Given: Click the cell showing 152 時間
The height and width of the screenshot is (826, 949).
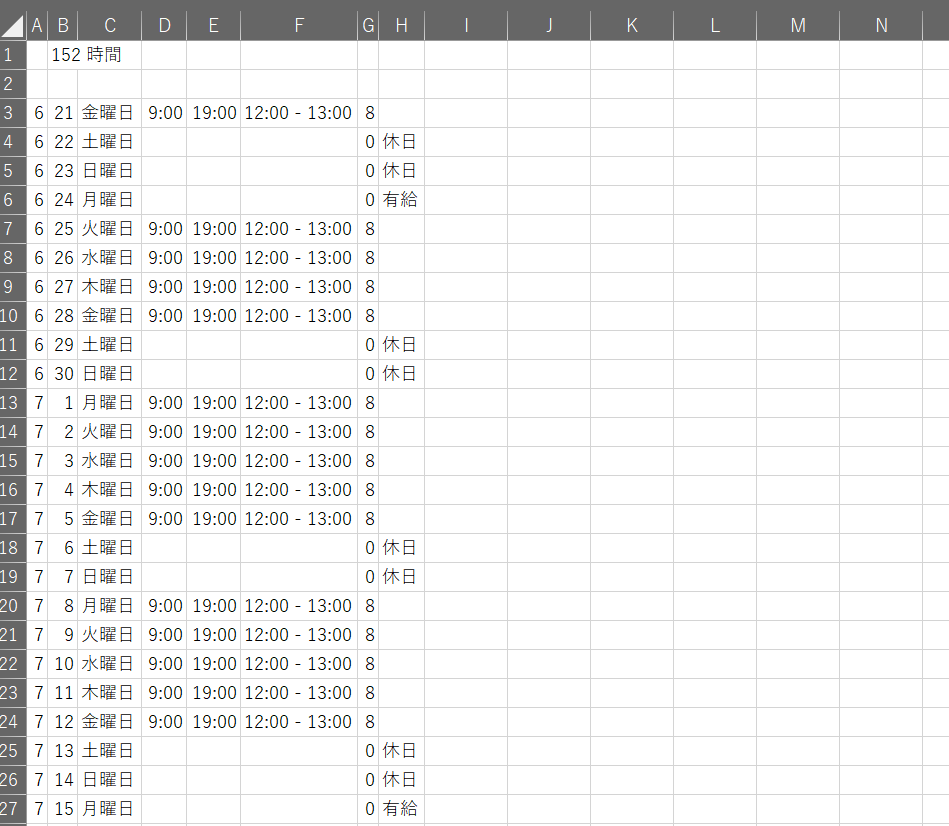Looking at the screenshot, I should click(87, 55).
